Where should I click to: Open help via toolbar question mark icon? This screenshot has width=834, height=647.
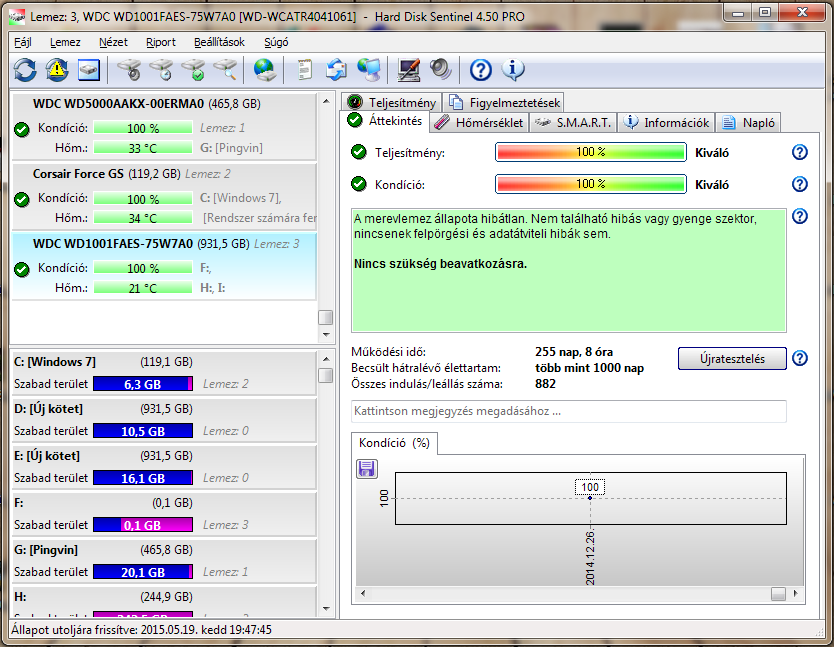[481, 70]
